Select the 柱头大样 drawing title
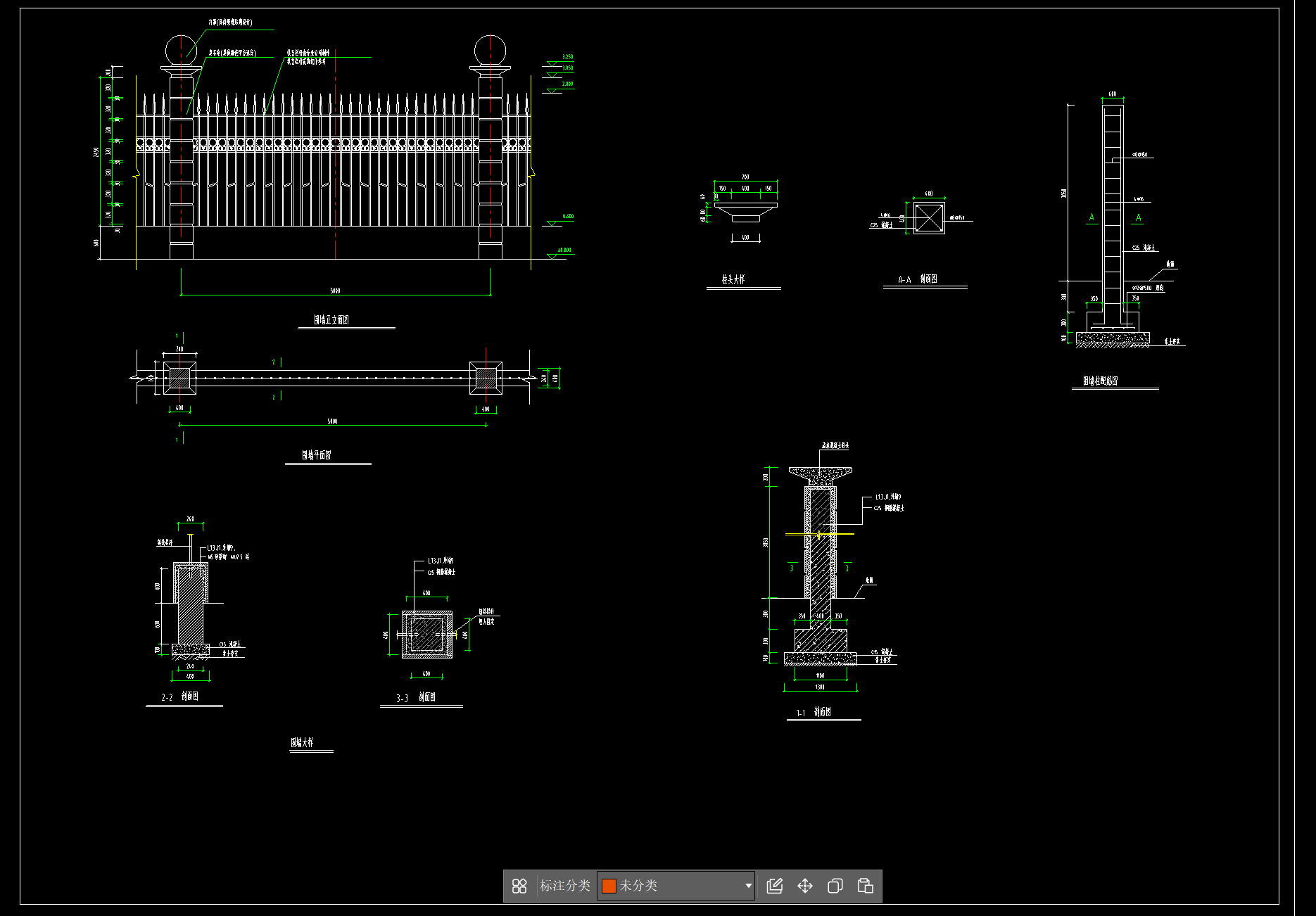Screen dimensions: 1316x916 pyautogui.click(x=733, y=280)
